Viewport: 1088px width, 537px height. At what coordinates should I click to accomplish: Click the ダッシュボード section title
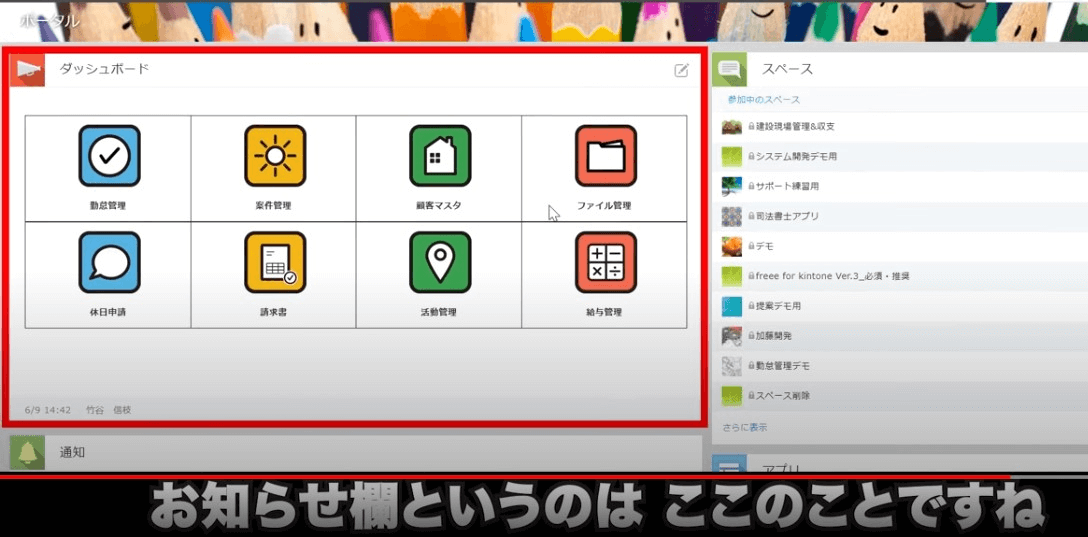104,69
